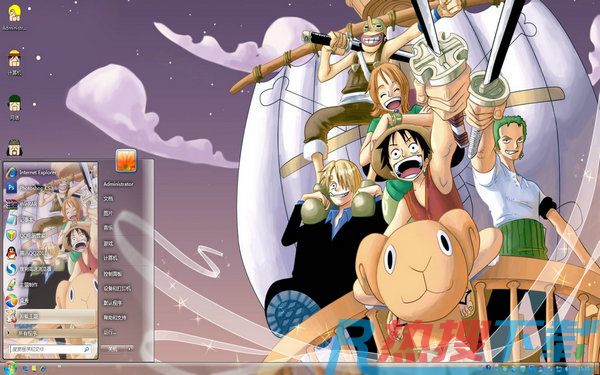The image size is (600, 375).
Task: Open 计算机 in the Start menu's right column
Action: pos(111,258)
